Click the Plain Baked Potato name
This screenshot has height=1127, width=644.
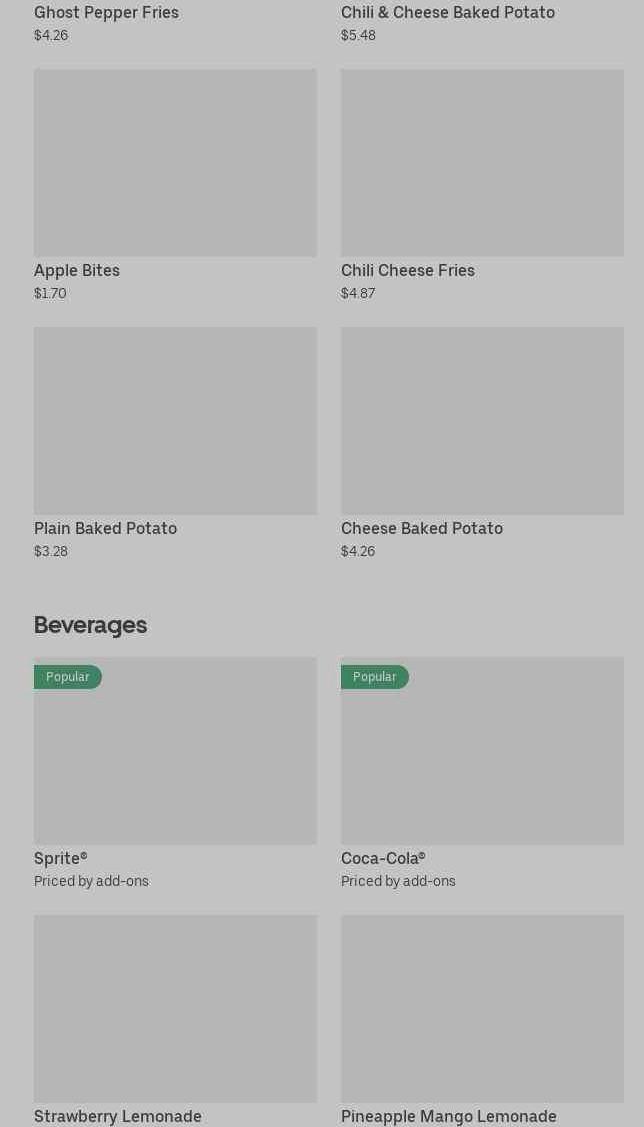pyautogui.click(x=105, y=528)
